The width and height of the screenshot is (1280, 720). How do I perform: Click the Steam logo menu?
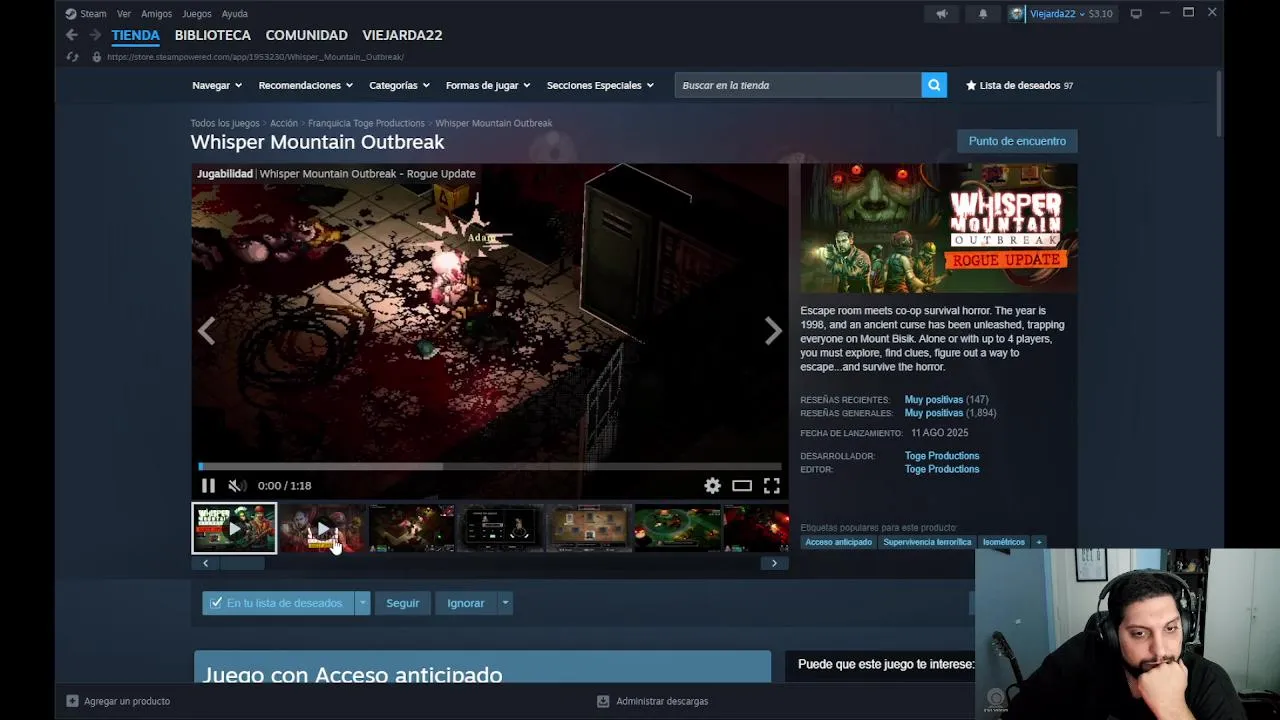(x=86, y=14)
